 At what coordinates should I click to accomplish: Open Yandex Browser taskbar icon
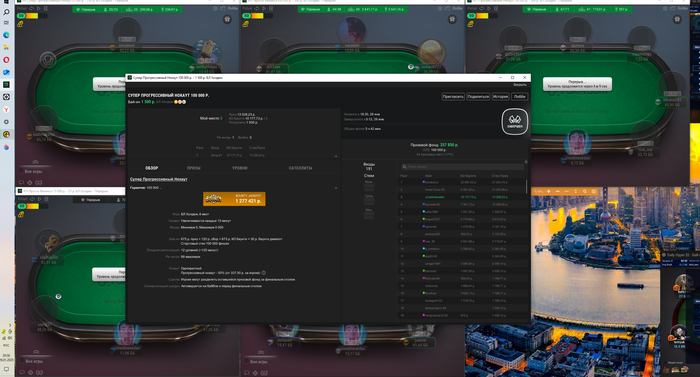6,109
